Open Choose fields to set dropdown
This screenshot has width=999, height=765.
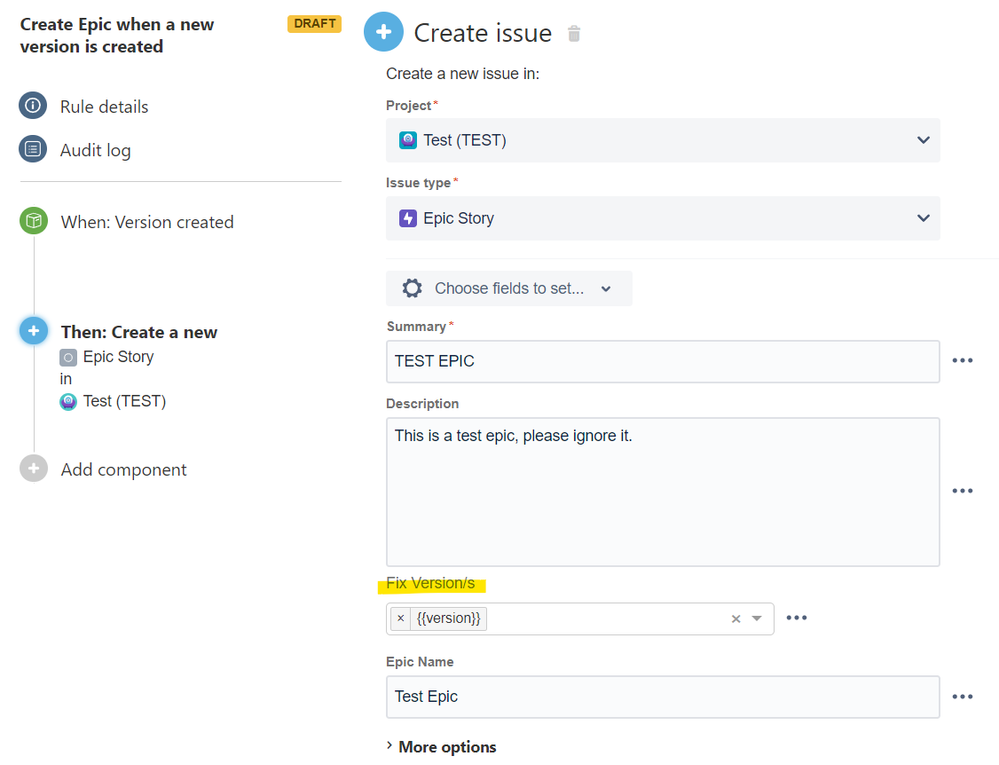click(x=509, y=289)
